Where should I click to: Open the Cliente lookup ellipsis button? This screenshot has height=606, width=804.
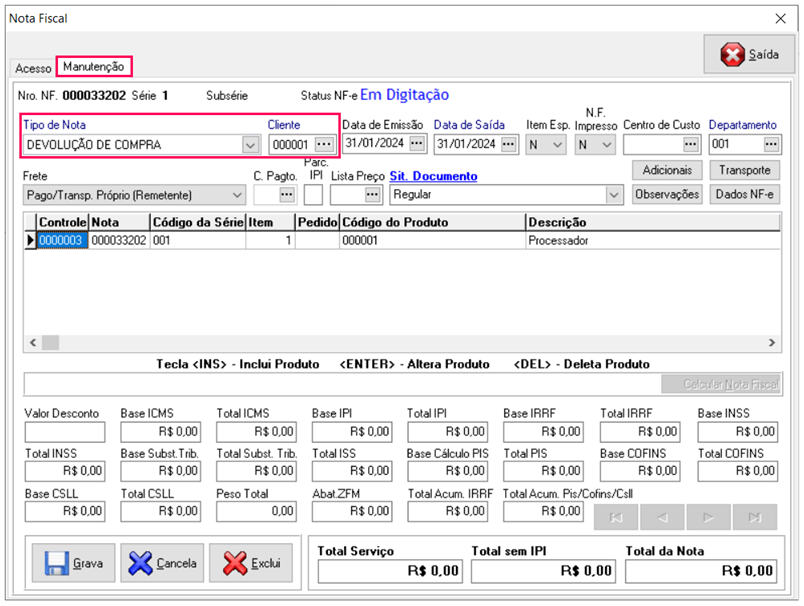coord(323,144)
